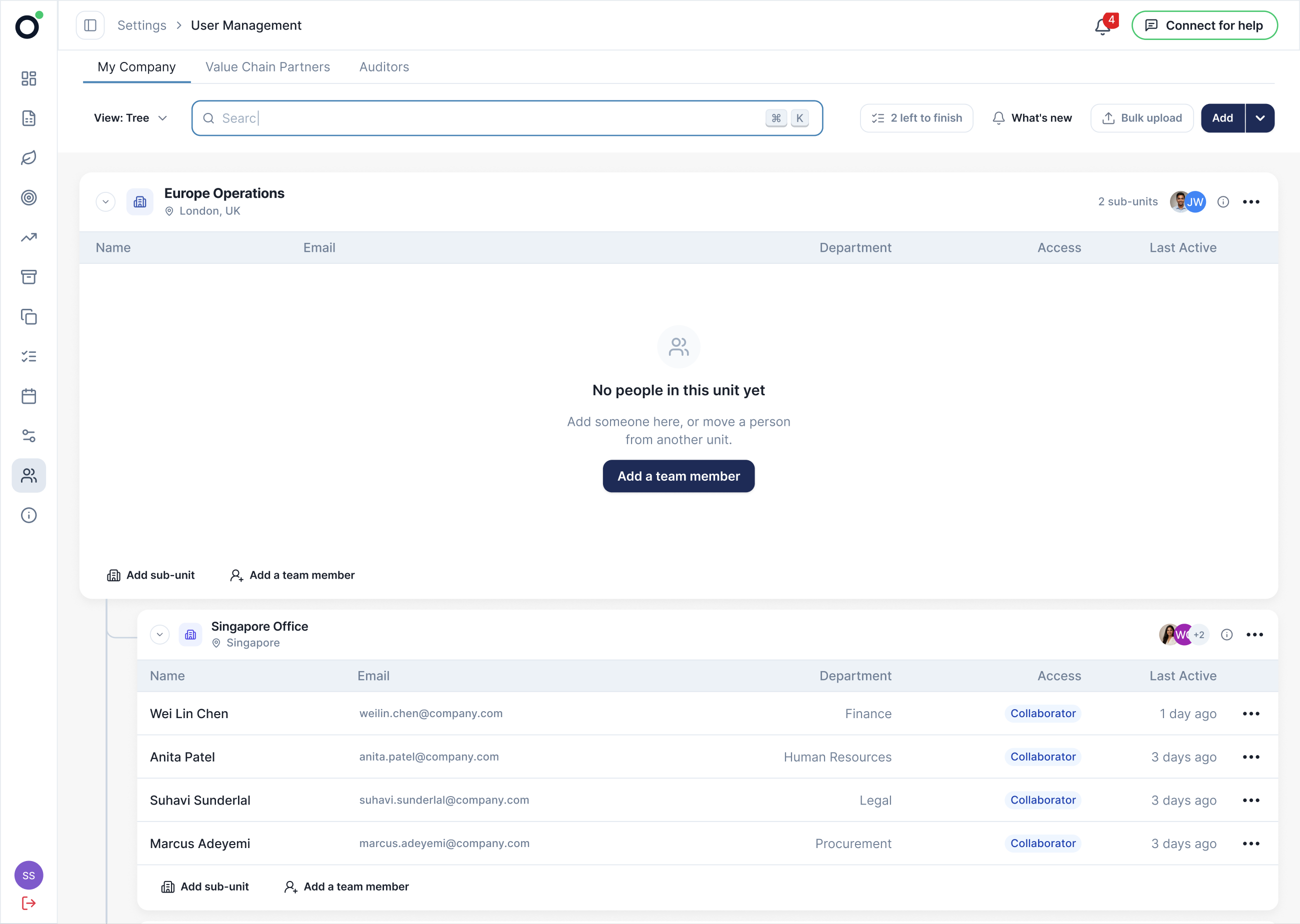Collapse the Europe Operations unit
The image size is (1300, 924).
tap(105, 202)
